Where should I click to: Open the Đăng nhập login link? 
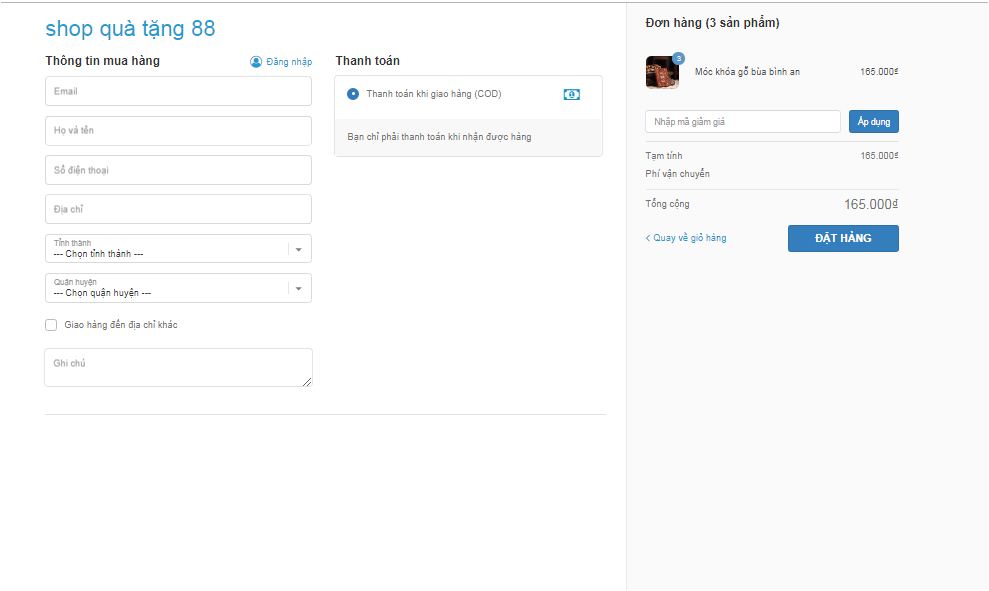(x=289, y=62)
